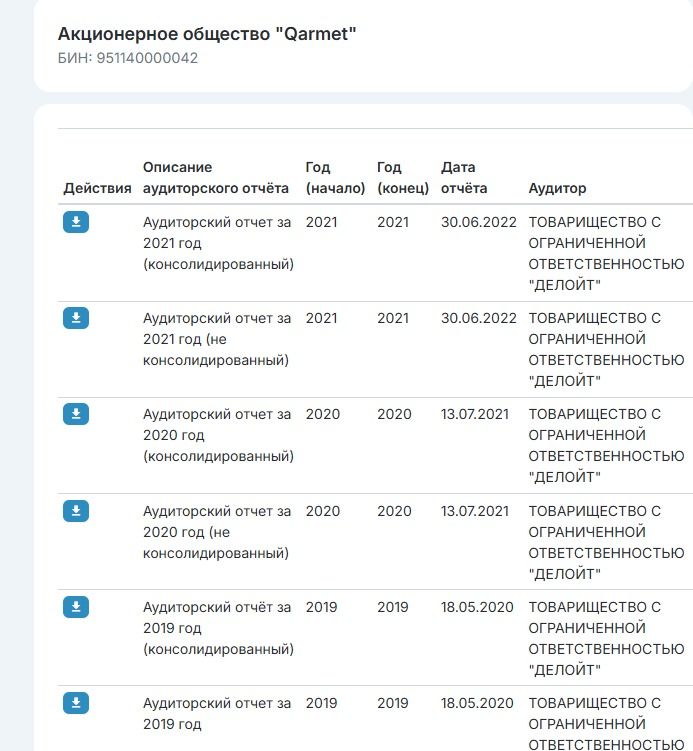Download the 2019 консолидированный audit report

[x=76, y=607]
